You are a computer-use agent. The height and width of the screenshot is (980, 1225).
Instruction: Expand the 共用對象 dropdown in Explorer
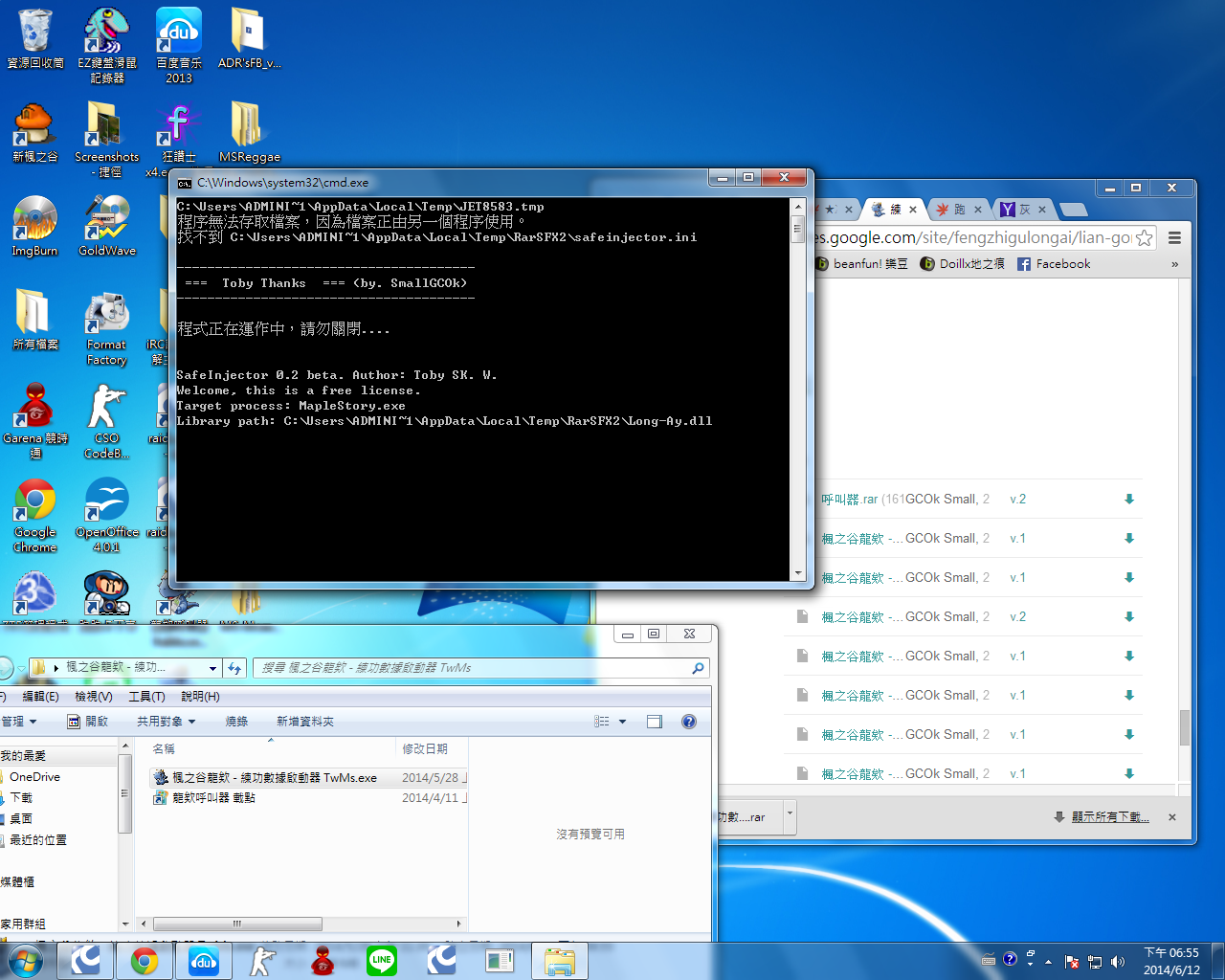pos(166,722)
